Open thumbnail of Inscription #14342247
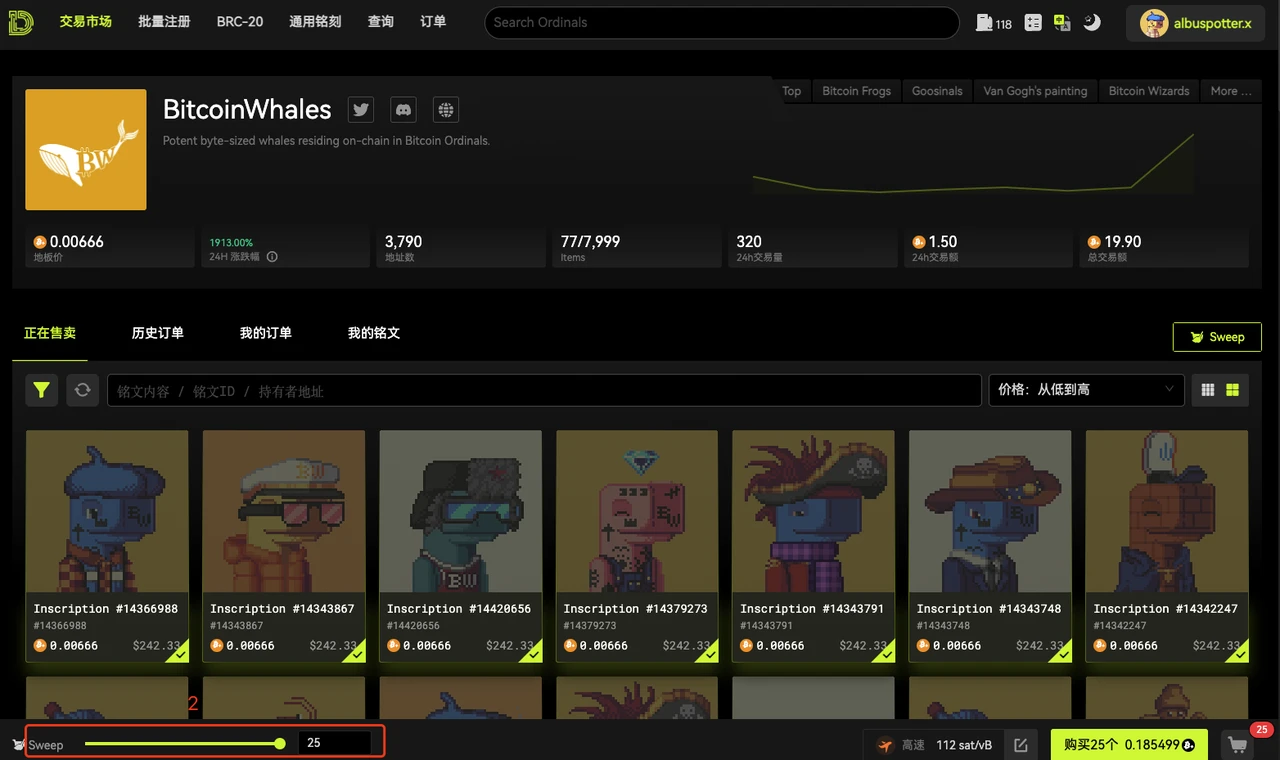Image resolution: width=1280 pixels, height=760 pixels. pyautogui.click(x=1167, y=512)
